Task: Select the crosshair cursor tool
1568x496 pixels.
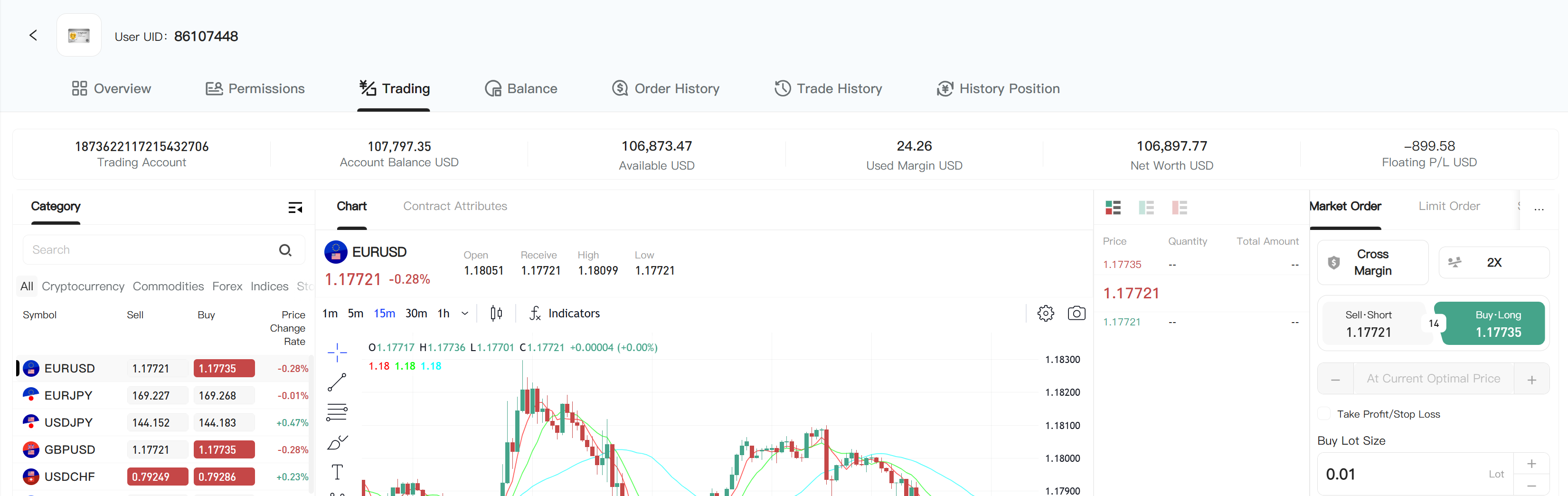Action: coord(337,352)
